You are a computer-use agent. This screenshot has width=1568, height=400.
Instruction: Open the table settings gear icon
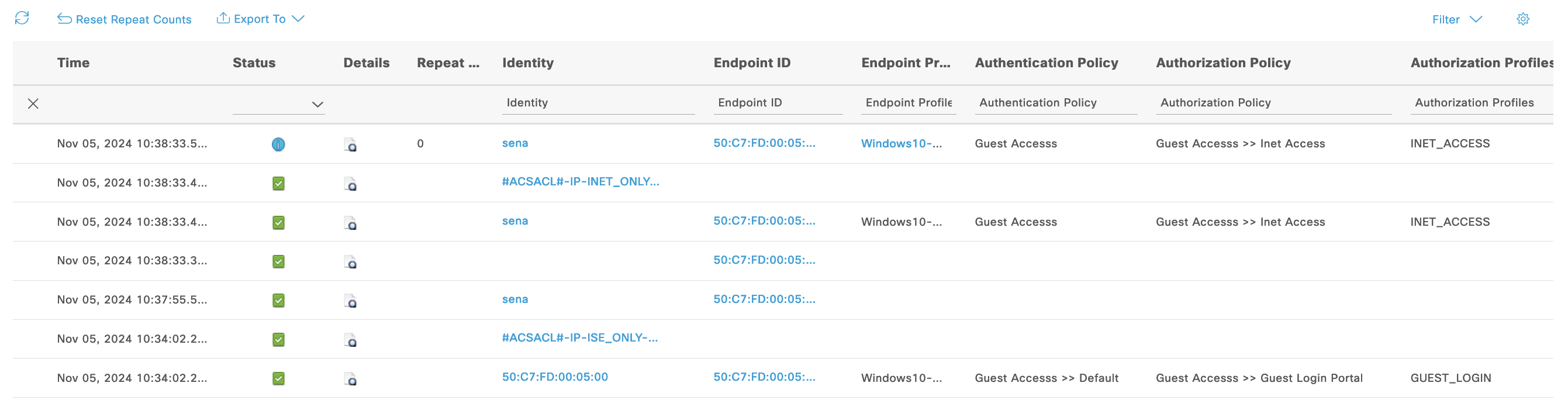(x=1522, y=19)
